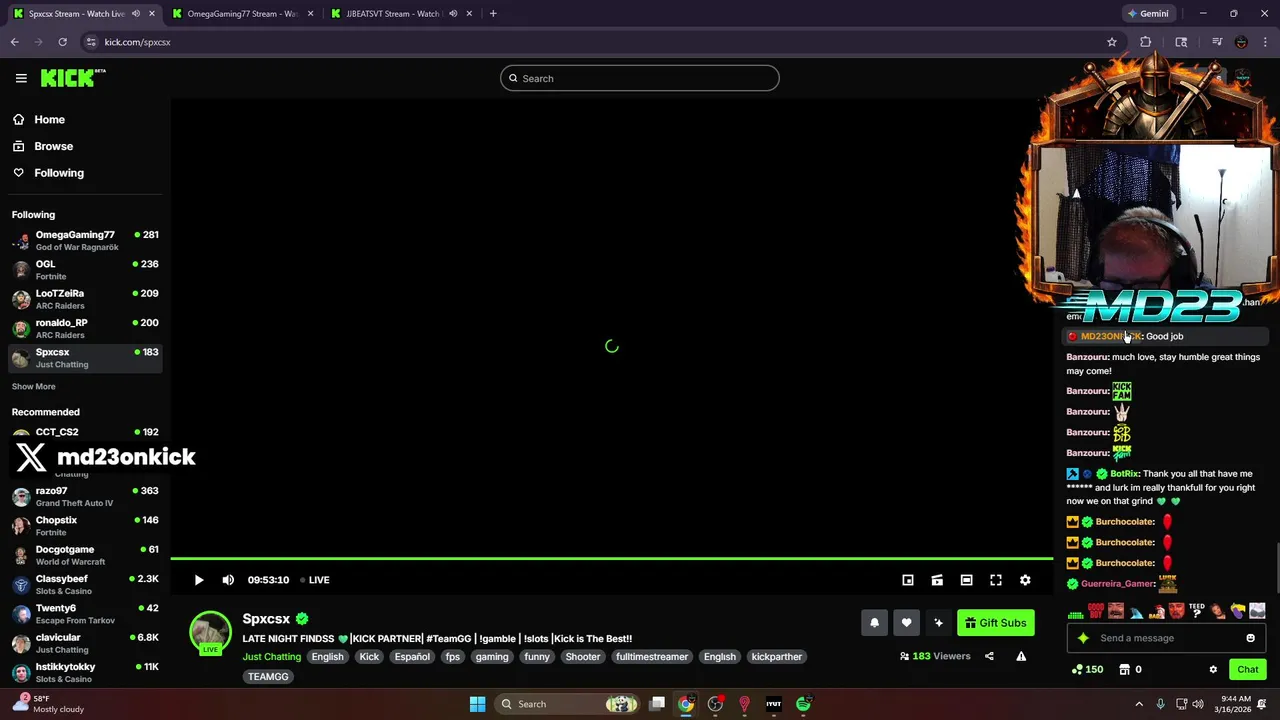Image resolution: width=1280 pixels, height=720 pixels.
Task: Expand Show more followed channels
Action: click(x=34, y=386)
